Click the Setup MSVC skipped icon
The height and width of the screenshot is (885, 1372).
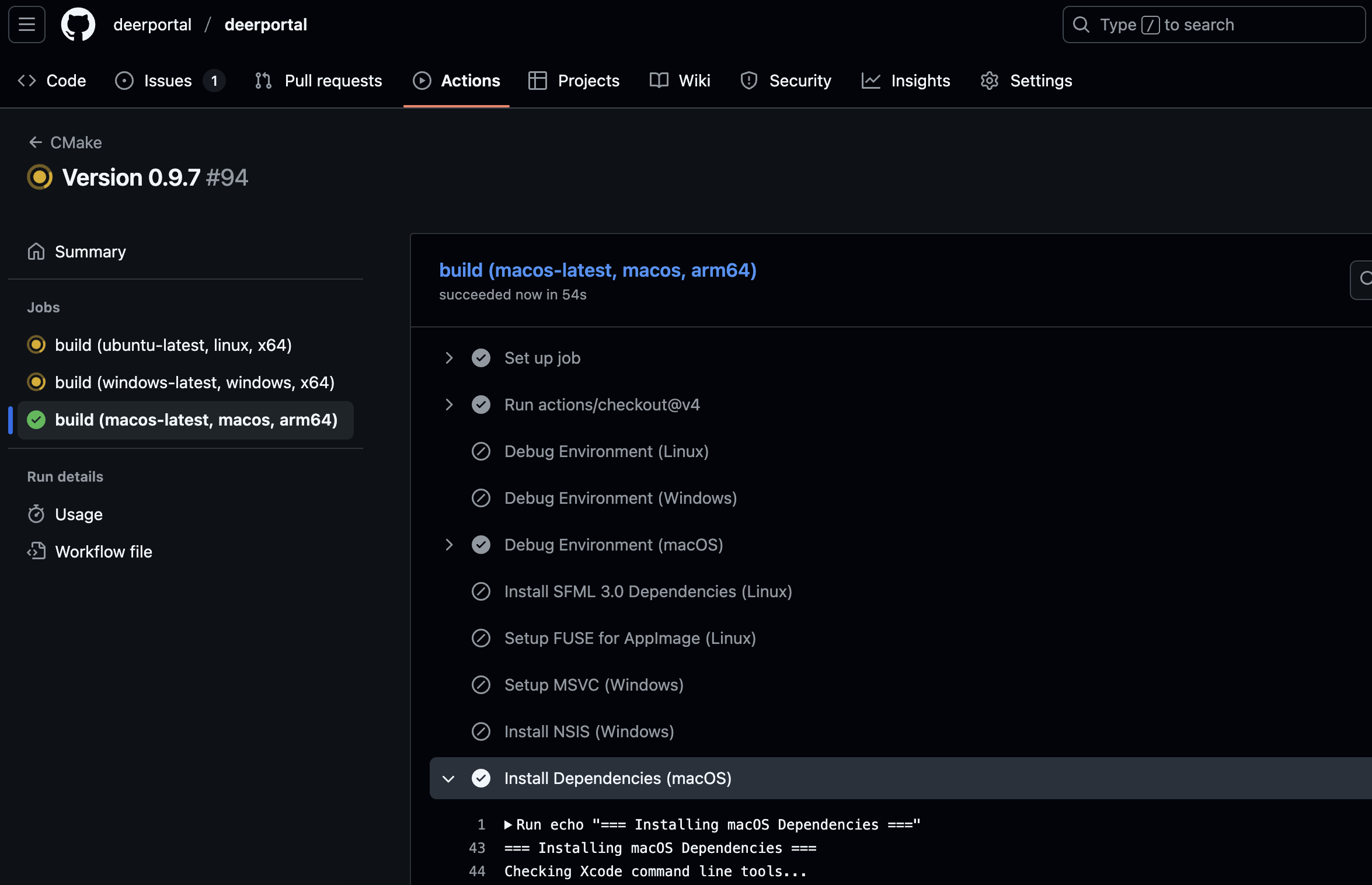click(x=481, y=685)
